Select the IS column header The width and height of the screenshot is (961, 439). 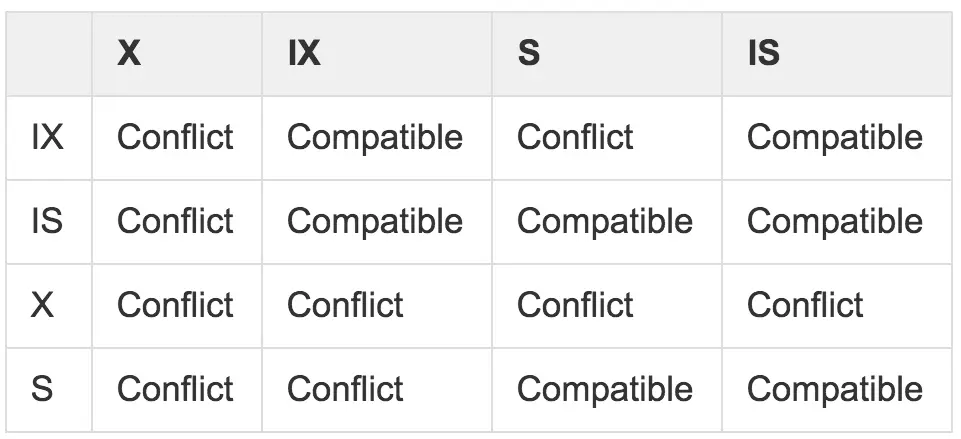[764, 53]
